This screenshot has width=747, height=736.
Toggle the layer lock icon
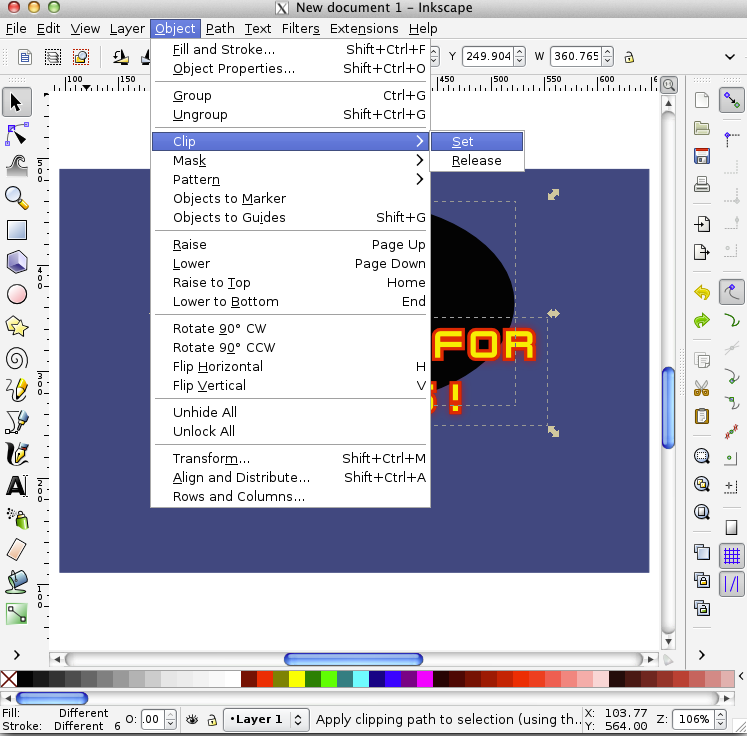coord(212,719)
